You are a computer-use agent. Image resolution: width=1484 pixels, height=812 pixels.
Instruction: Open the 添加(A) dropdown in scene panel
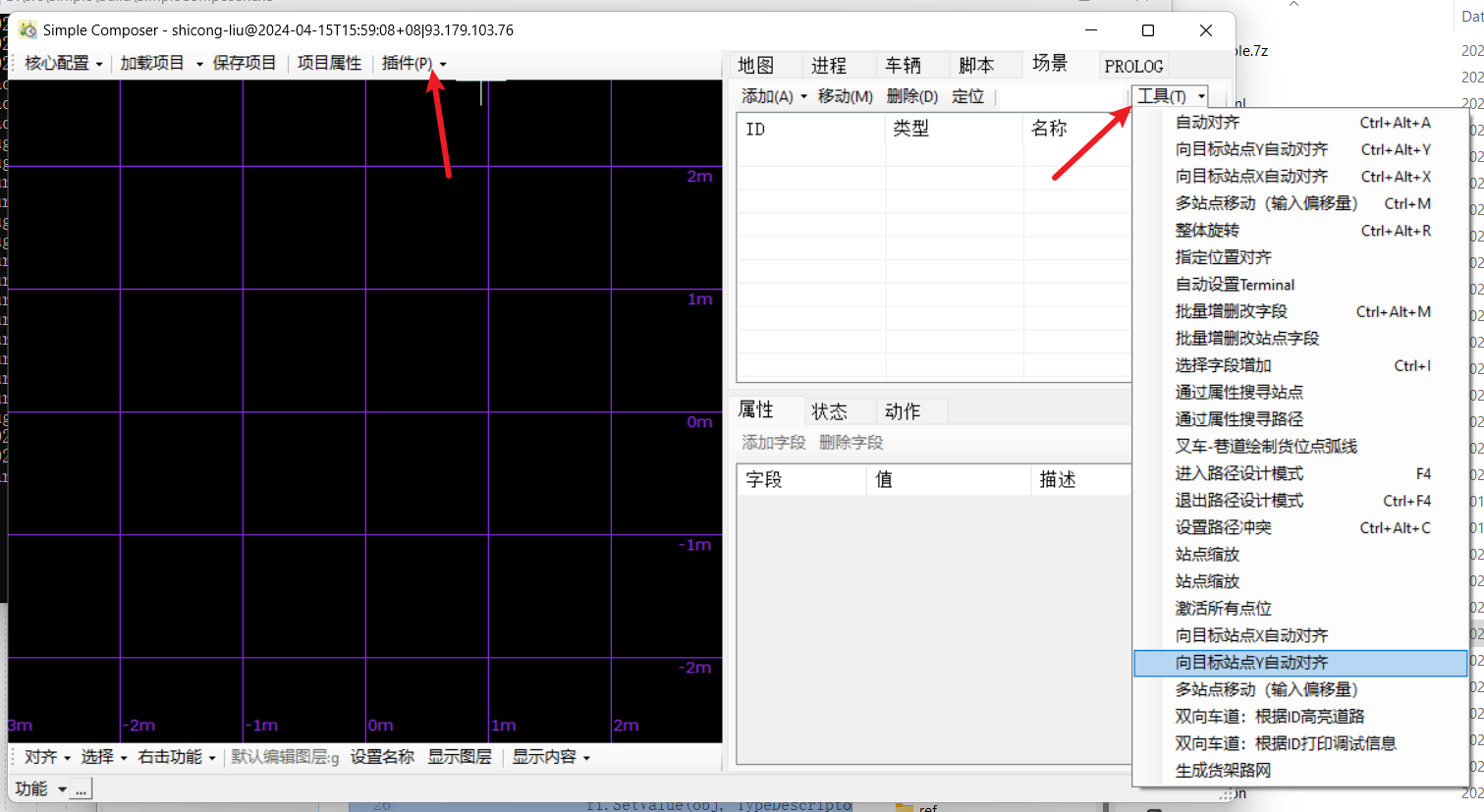pos(774,96)
